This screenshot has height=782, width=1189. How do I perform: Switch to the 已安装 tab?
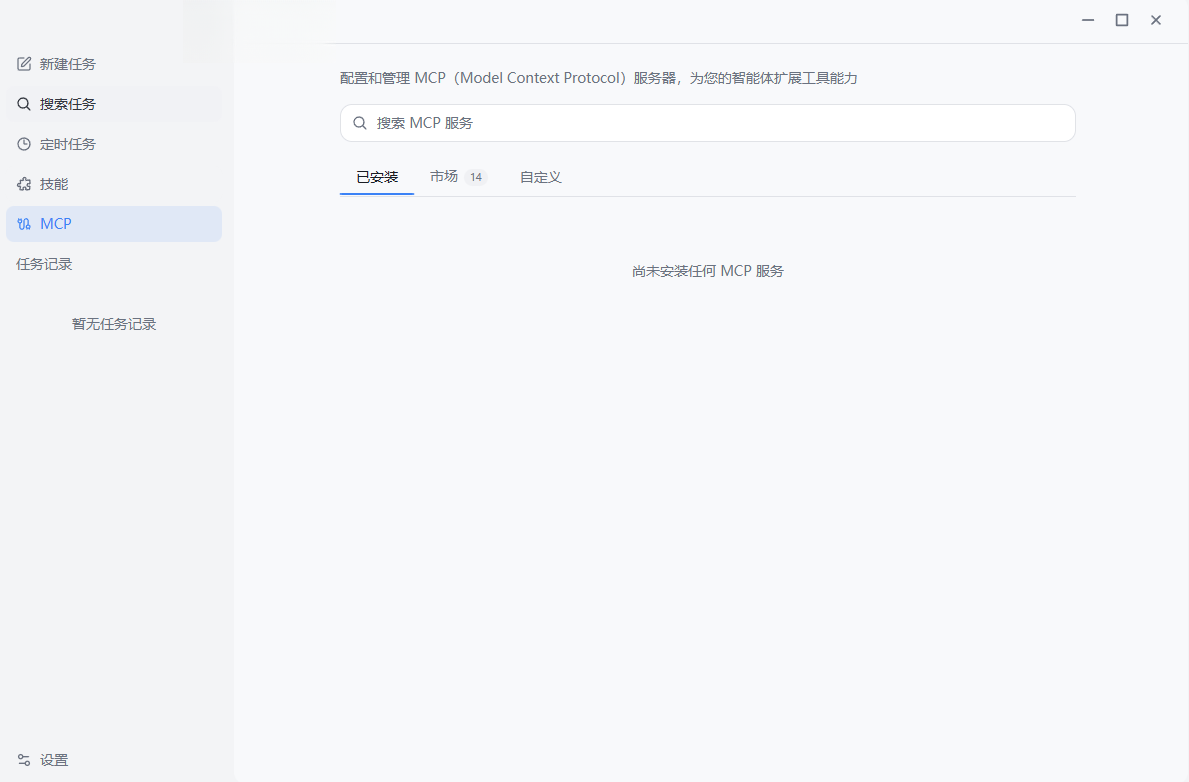click(377, 177)
